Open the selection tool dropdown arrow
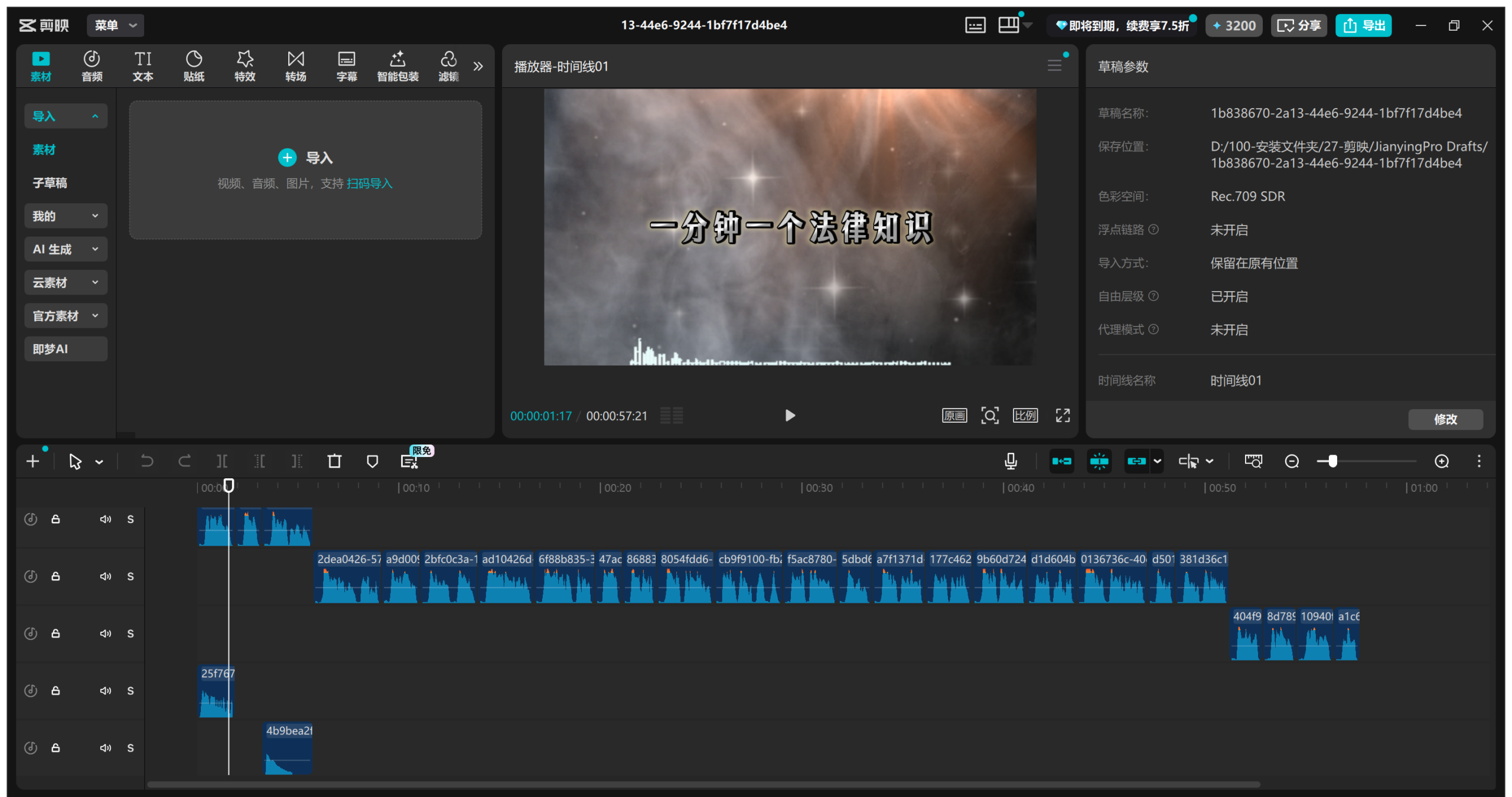Image resolution: width=1512 pixels, height=797 pixels. click(x=99, y=462)
